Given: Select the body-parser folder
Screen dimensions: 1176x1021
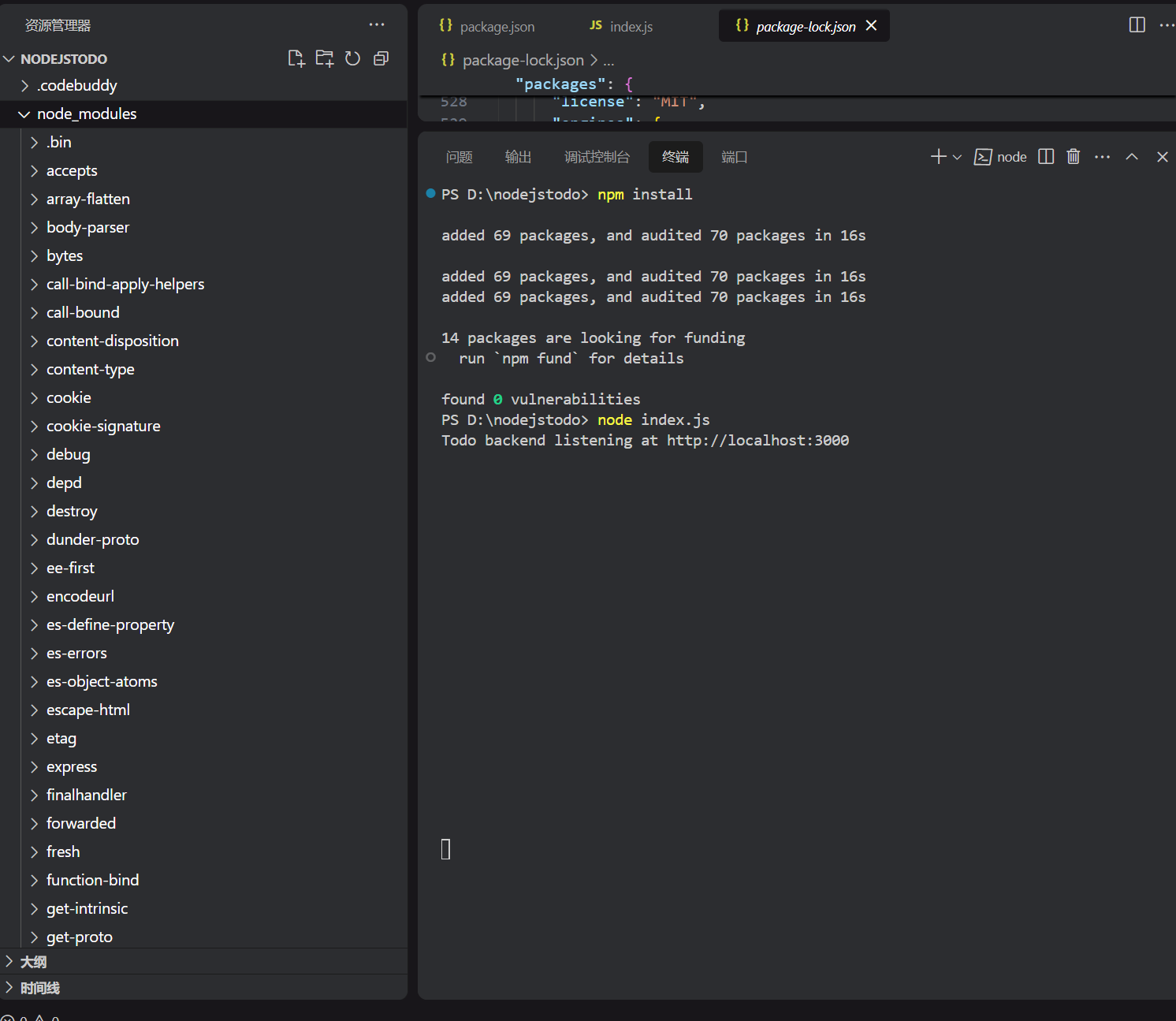Looking at the screenshot, I should 87,227.
